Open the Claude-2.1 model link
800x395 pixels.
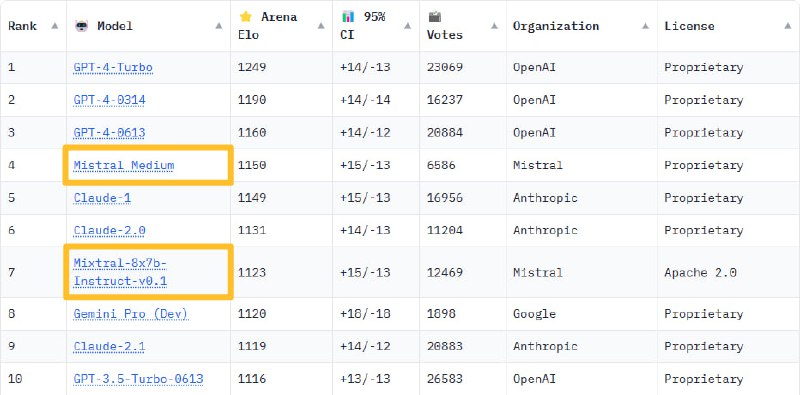point(109,347)
